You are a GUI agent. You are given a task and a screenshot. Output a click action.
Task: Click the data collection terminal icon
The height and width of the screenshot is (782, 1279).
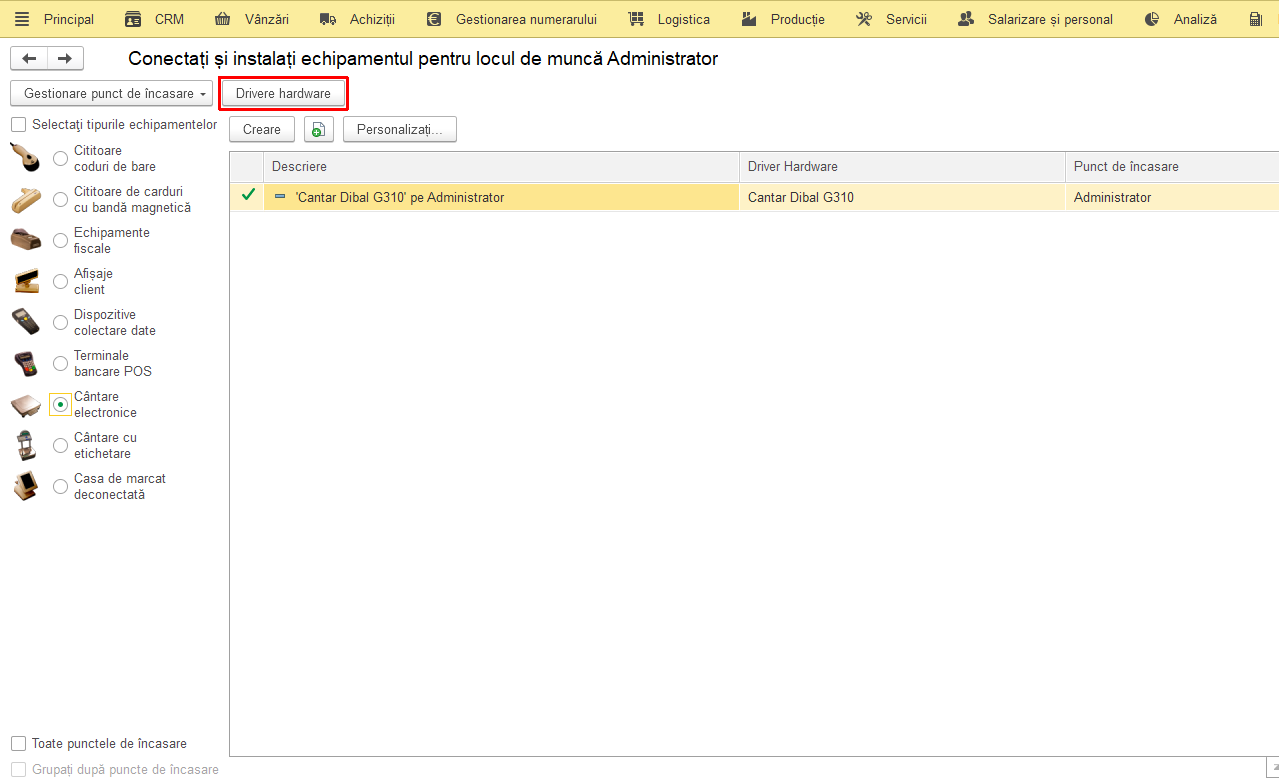[25, 322]
